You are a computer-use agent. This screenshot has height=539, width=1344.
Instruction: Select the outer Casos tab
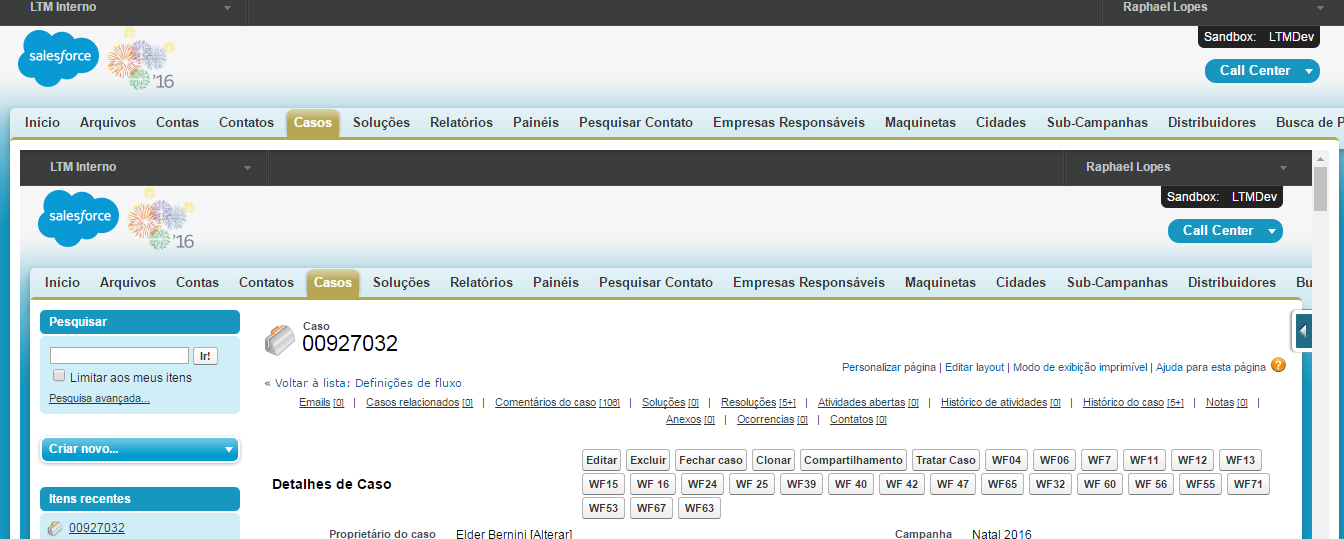pos(313,122)
